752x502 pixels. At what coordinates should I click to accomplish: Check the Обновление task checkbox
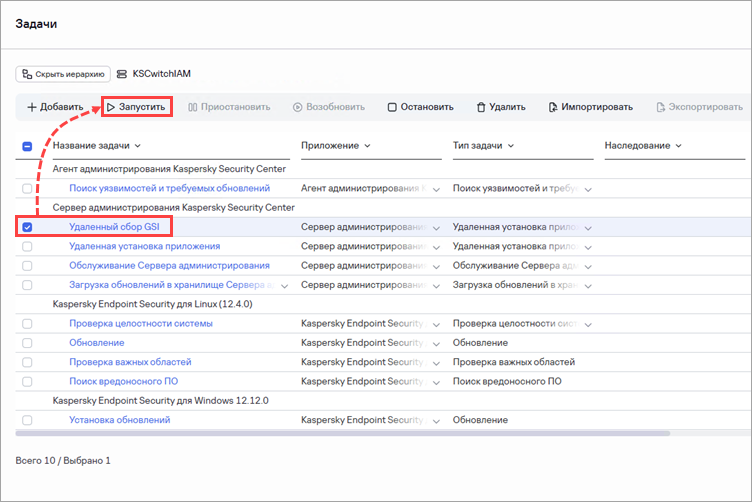(x=27, y=343)
